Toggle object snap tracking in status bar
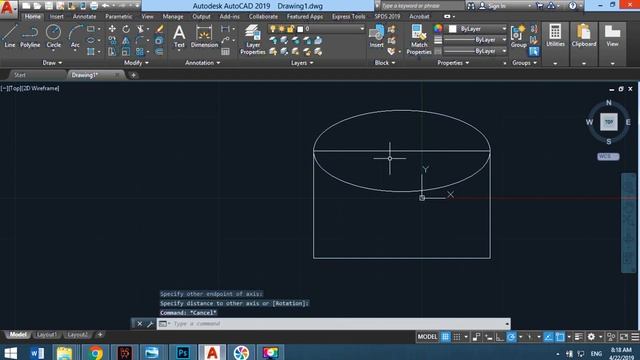The image size is (640, 360). point(549,337)
